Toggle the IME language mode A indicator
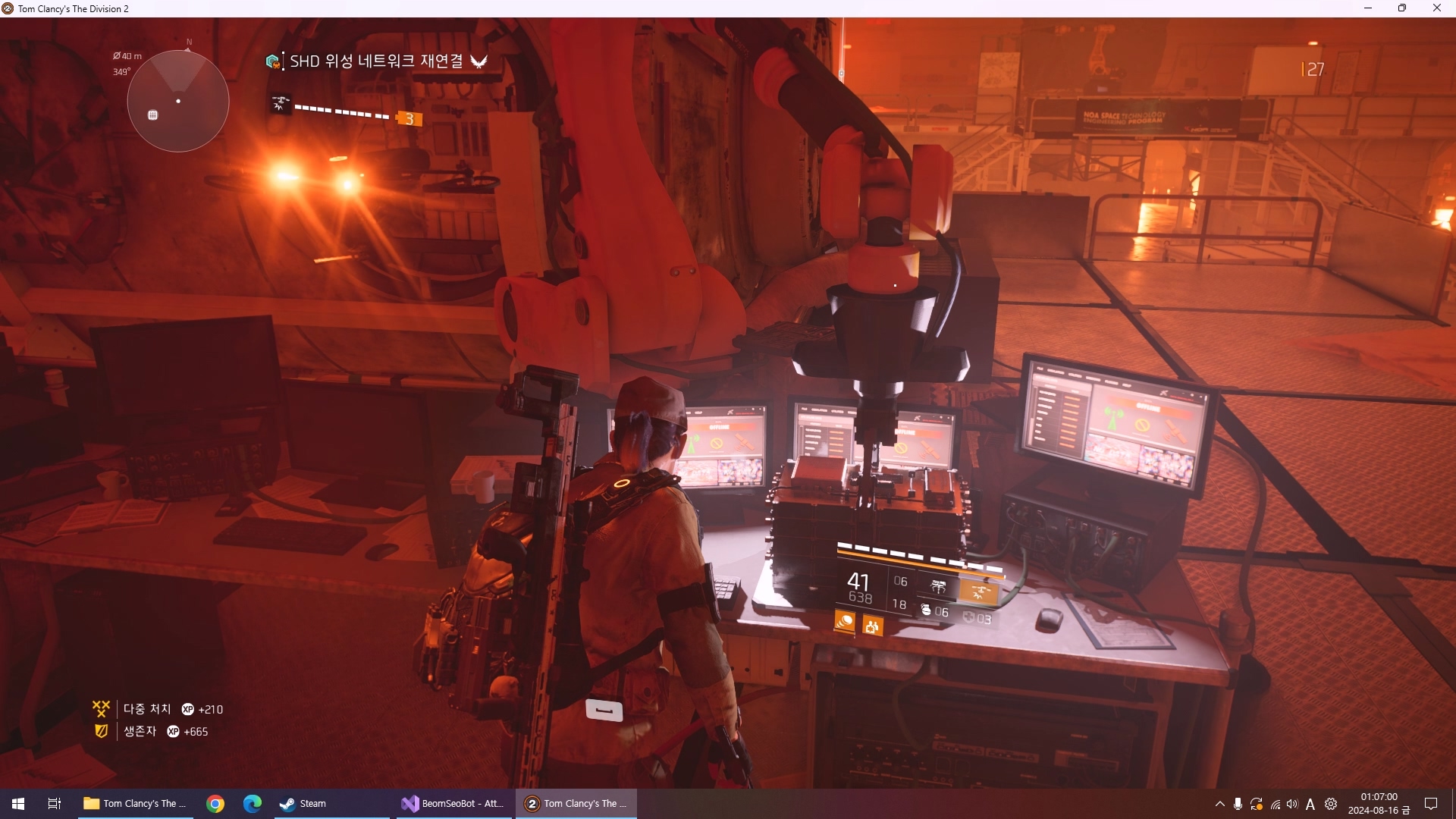 pos(1310,804)
